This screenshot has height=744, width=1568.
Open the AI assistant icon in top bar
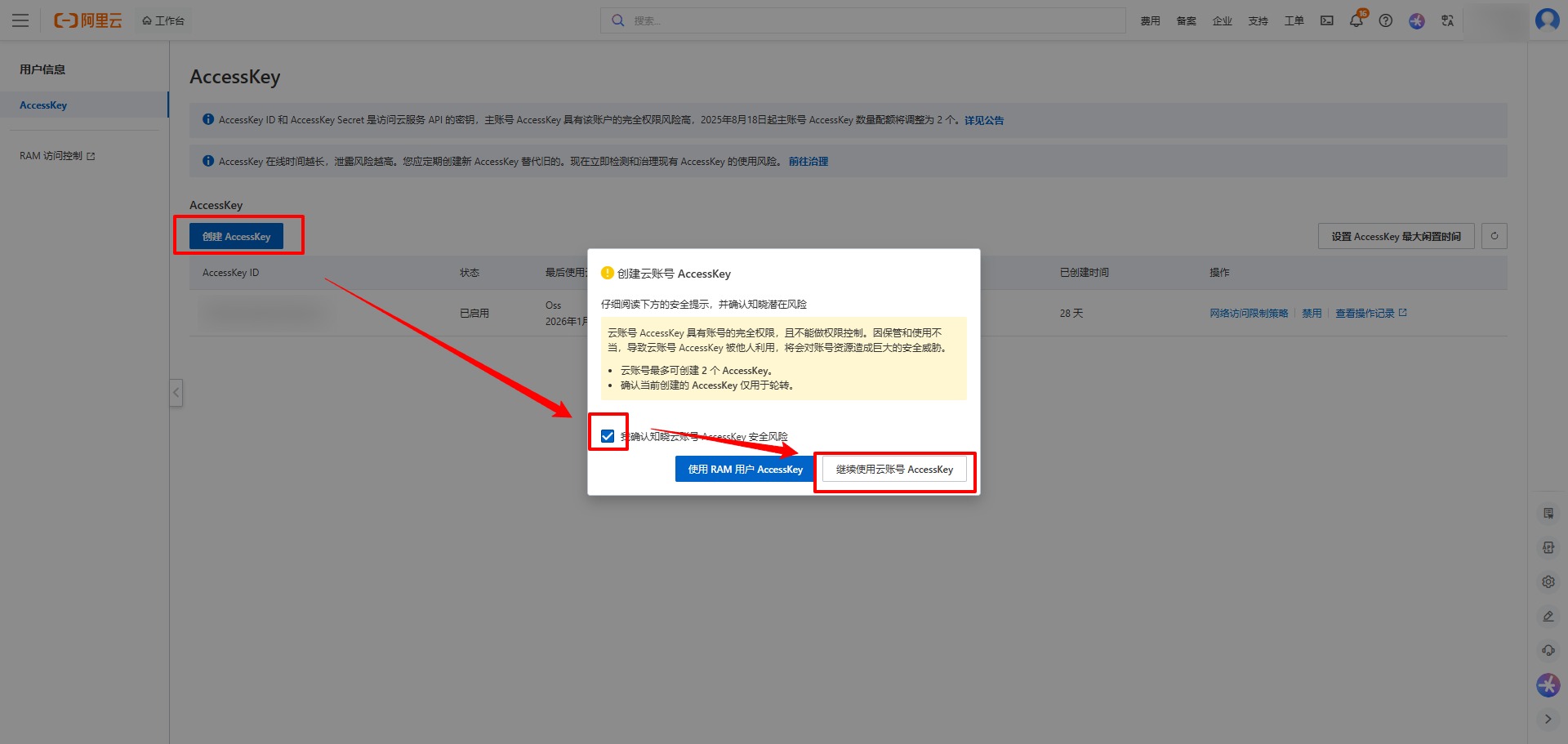(1417, 20)
